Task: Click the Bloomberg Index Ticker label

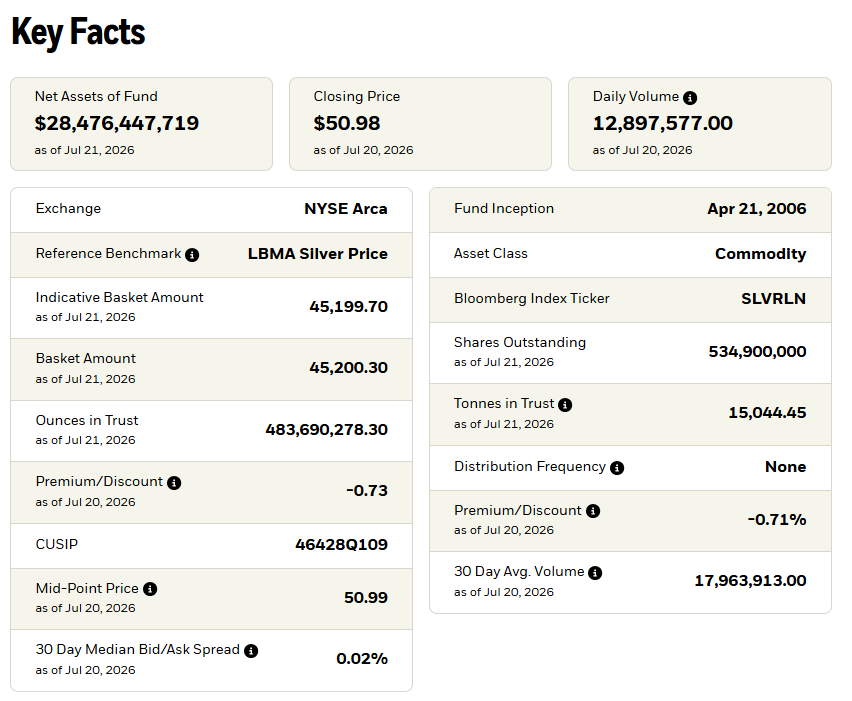Action: tap(531, 299)
